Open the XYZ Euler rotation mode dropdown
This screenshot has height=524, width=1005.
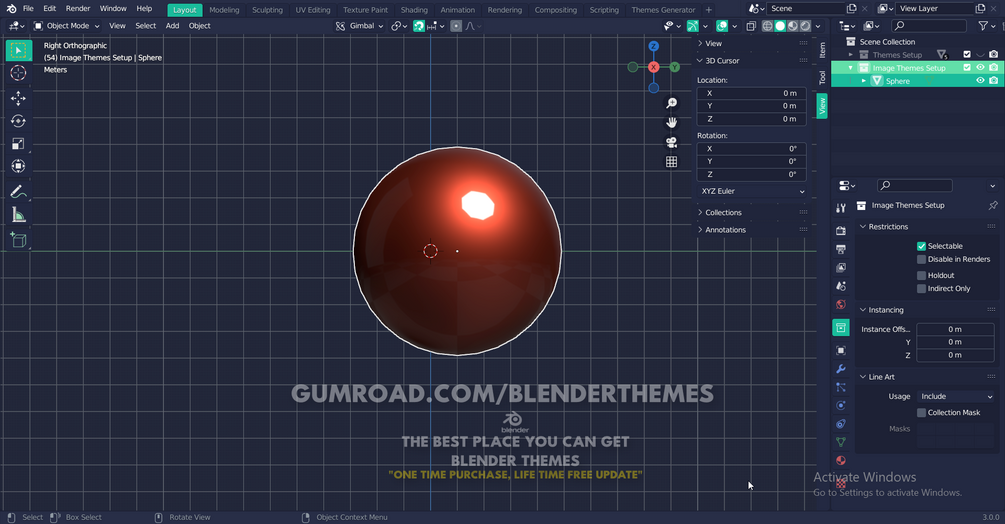pos(751,191)
